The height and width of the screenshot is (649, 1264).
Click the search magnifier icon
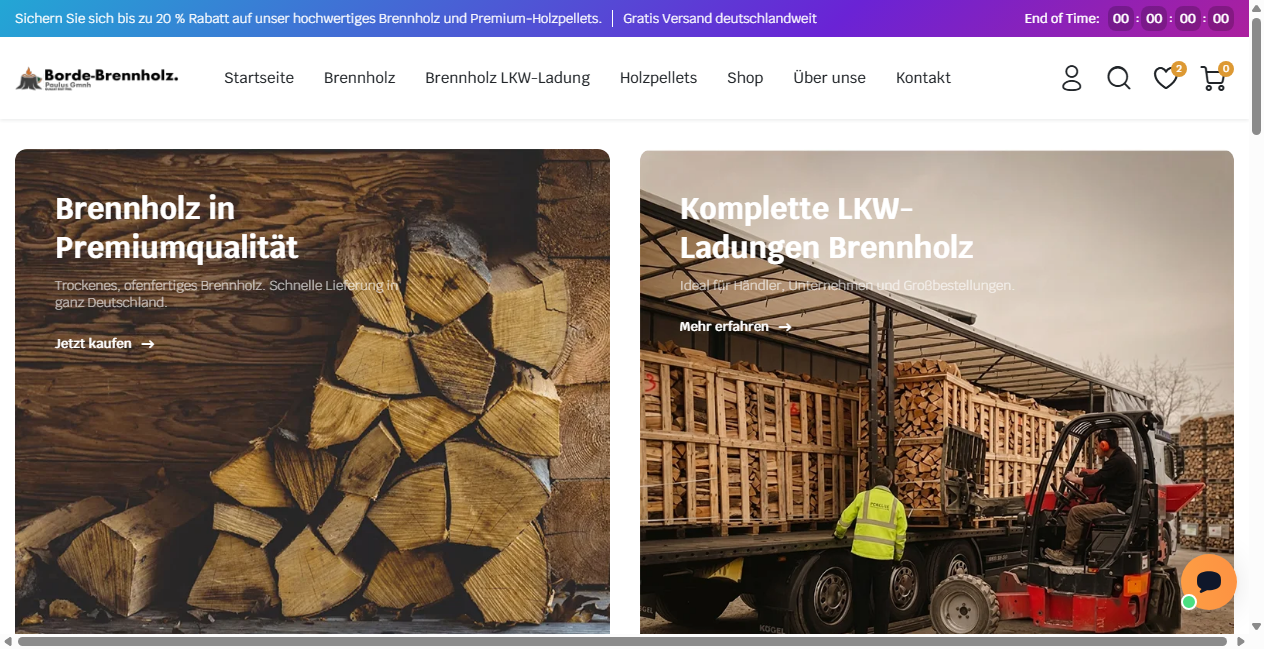click(1118, 78)
